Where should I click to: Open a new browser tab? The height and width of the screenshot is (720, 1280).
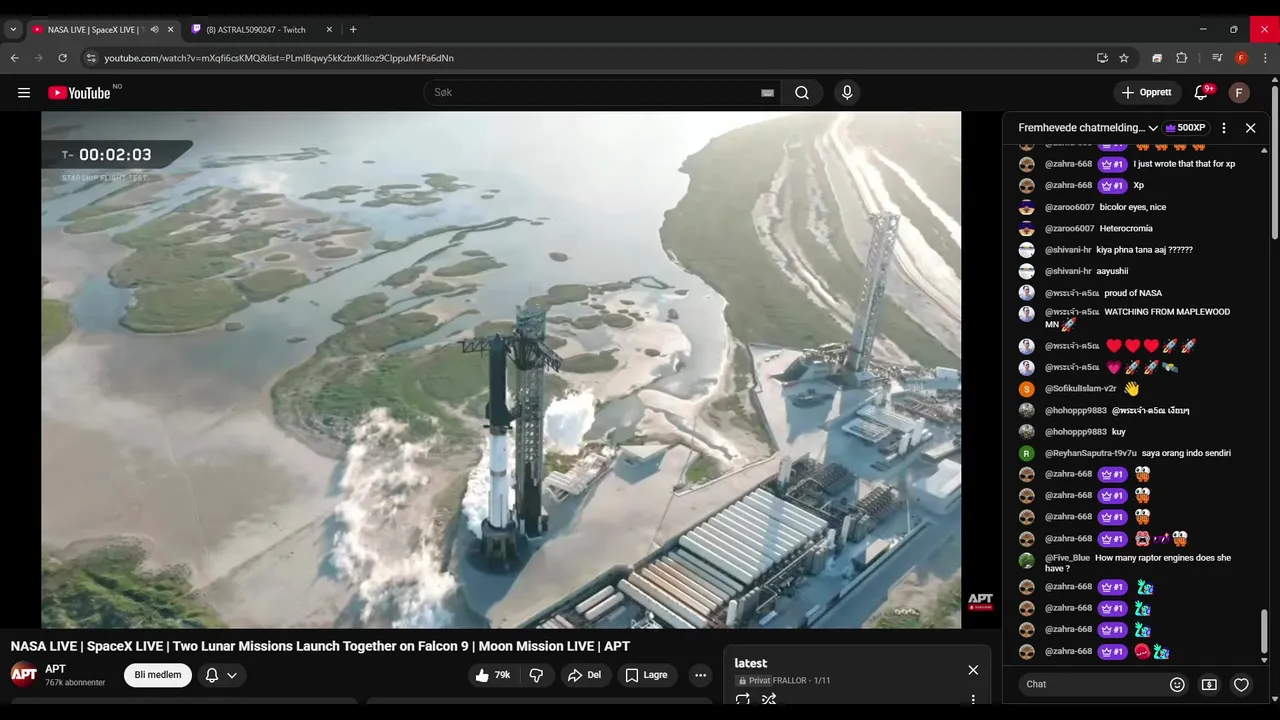click(x=353, y=30)
